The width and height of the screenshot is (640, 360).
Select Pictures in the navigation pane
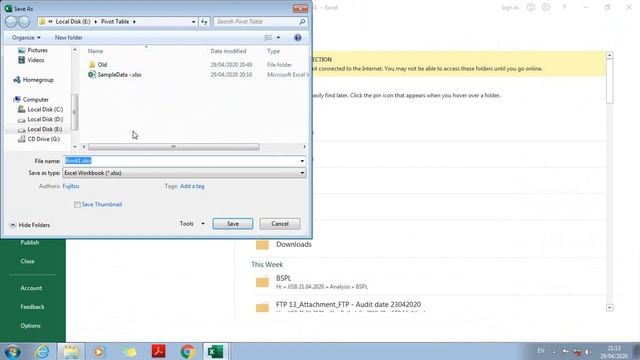tap(38, 50)
